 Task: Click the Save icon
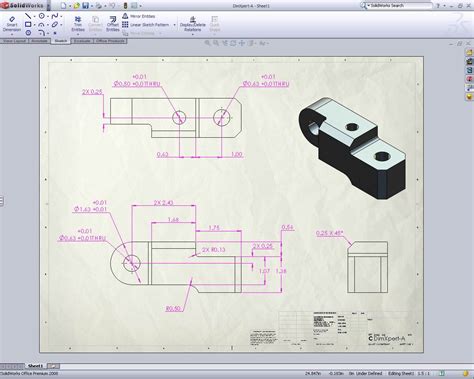86,6
